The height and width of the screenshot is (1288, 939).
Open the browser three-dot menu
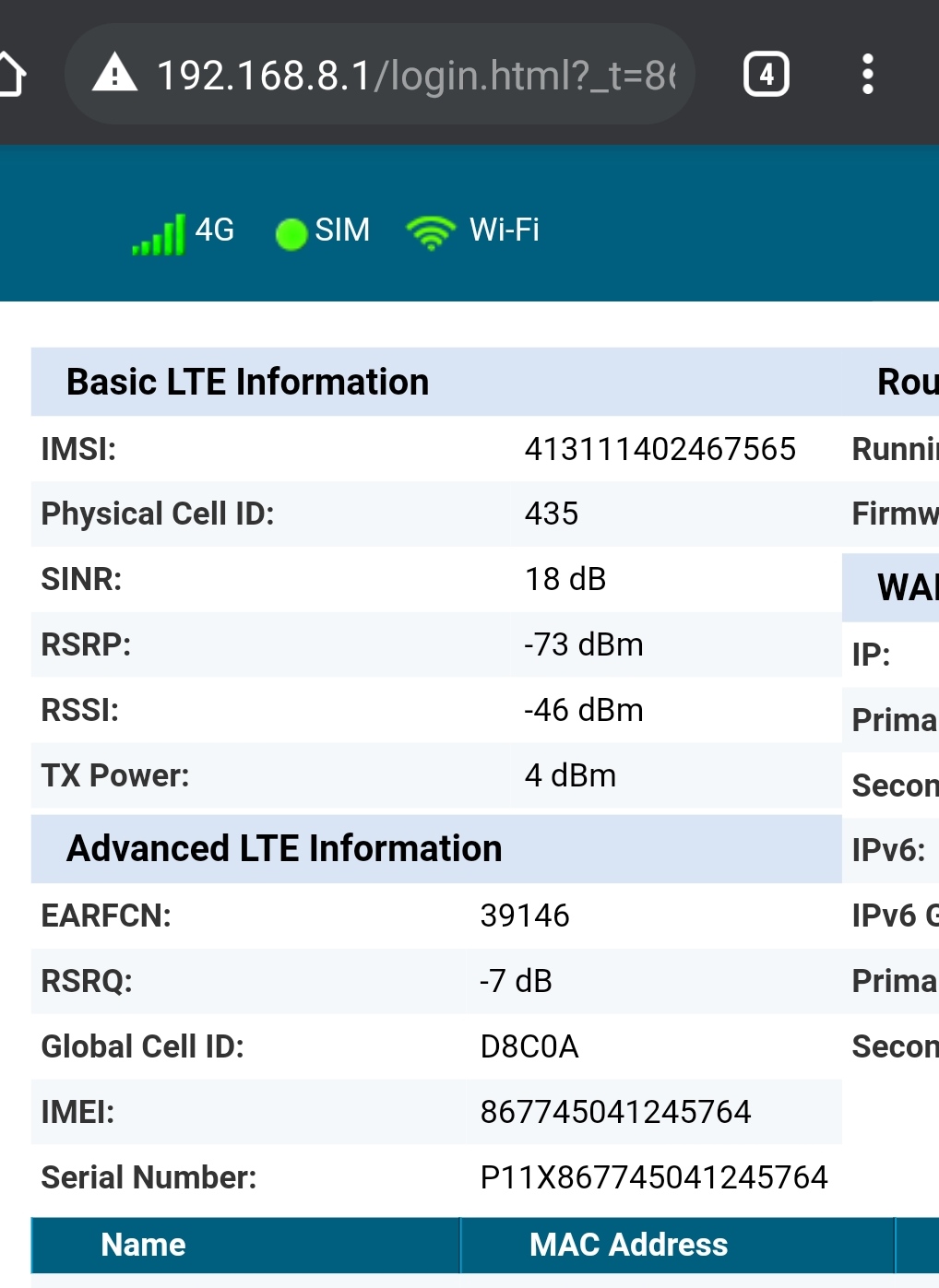click(x=867, y=75)
